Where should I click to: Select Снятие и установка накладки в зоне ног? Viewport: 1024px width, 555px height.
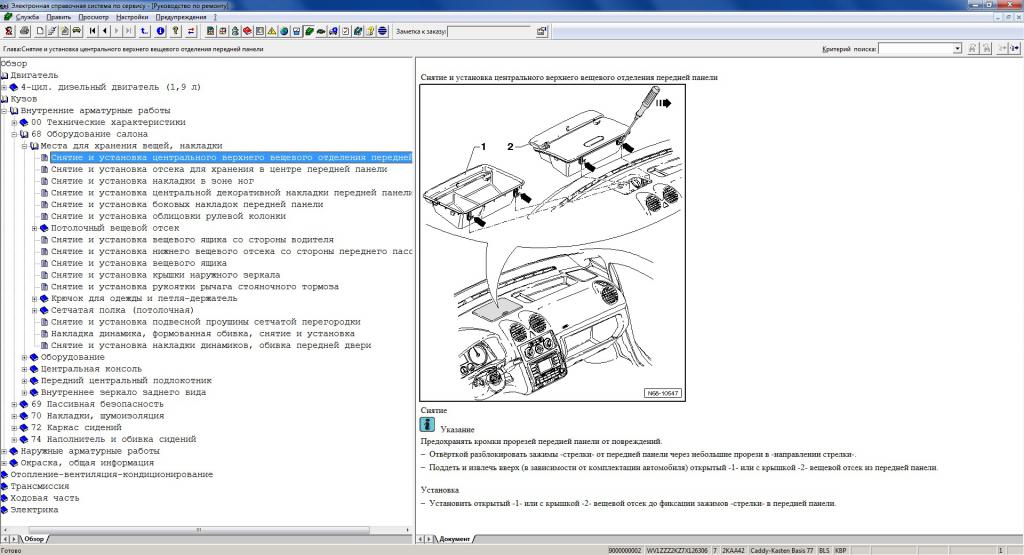click(x=153, y=181)
